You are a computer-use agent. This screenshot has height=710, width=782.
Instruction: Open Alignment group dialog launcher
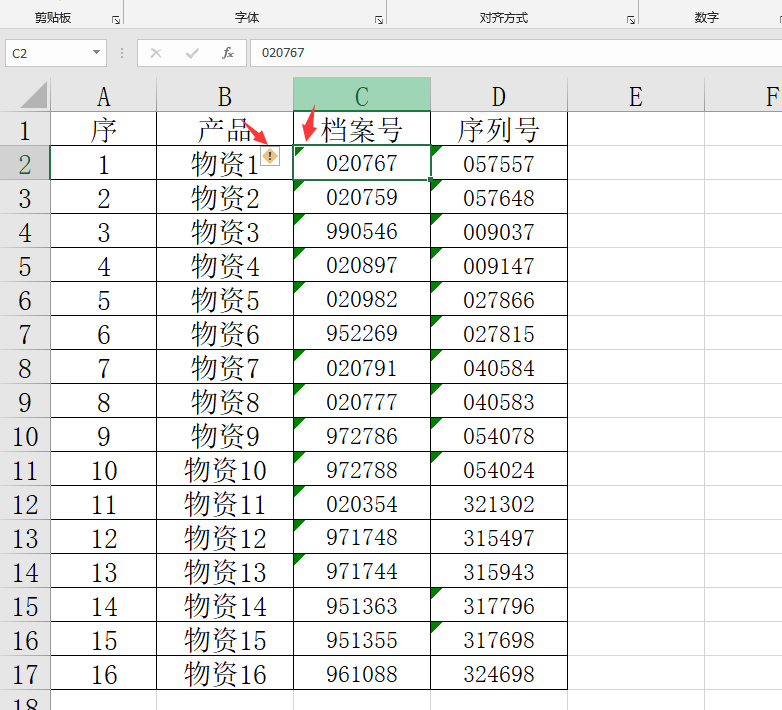(x=631, y=20)
